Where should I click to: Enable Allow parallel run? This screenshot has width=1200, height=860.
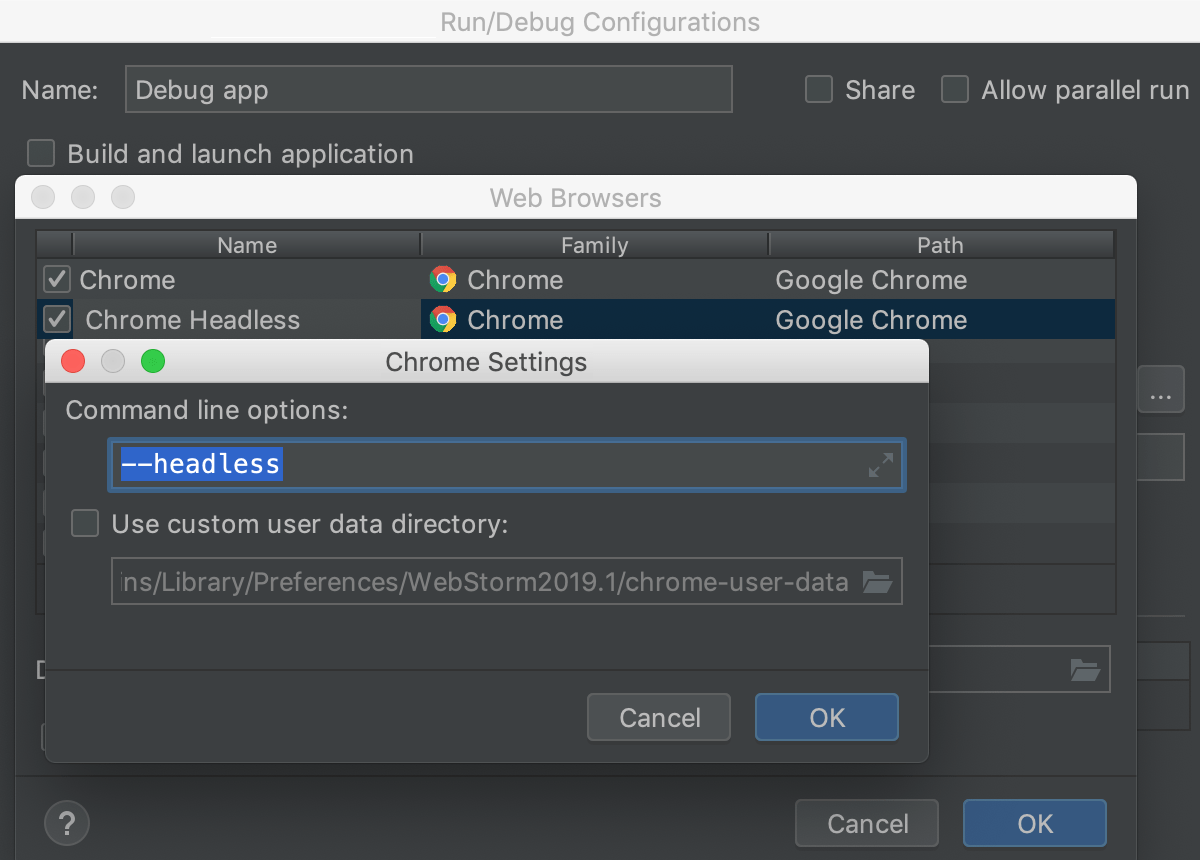[955, 89]
